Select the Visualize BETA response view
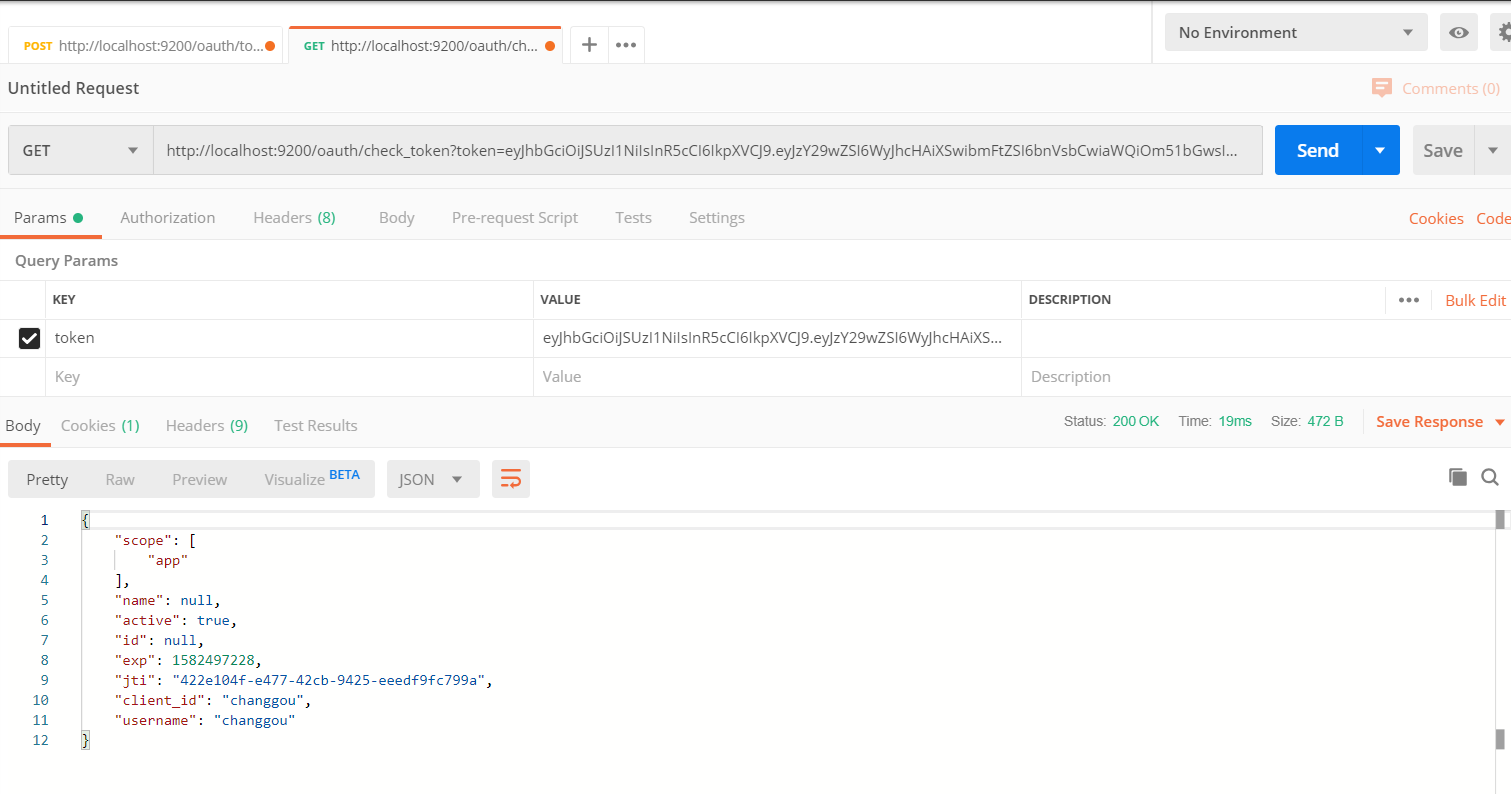This screenshot has width=1511, height=794. (x=312, y=479)
